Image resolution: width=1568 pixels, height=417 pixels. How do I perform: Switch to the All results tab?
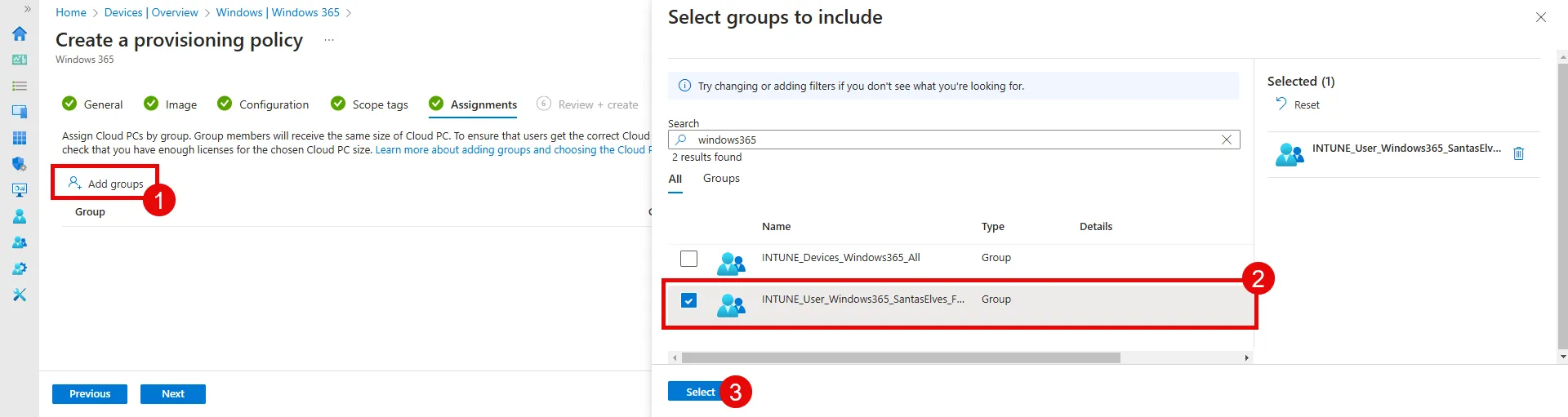675,179
